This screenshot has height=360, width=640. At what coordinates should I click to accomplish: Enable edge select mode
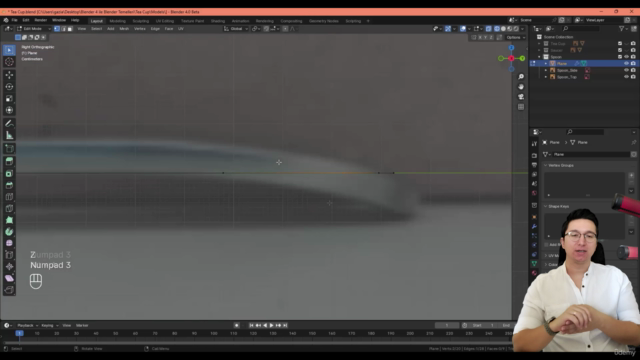pos(63,29)
